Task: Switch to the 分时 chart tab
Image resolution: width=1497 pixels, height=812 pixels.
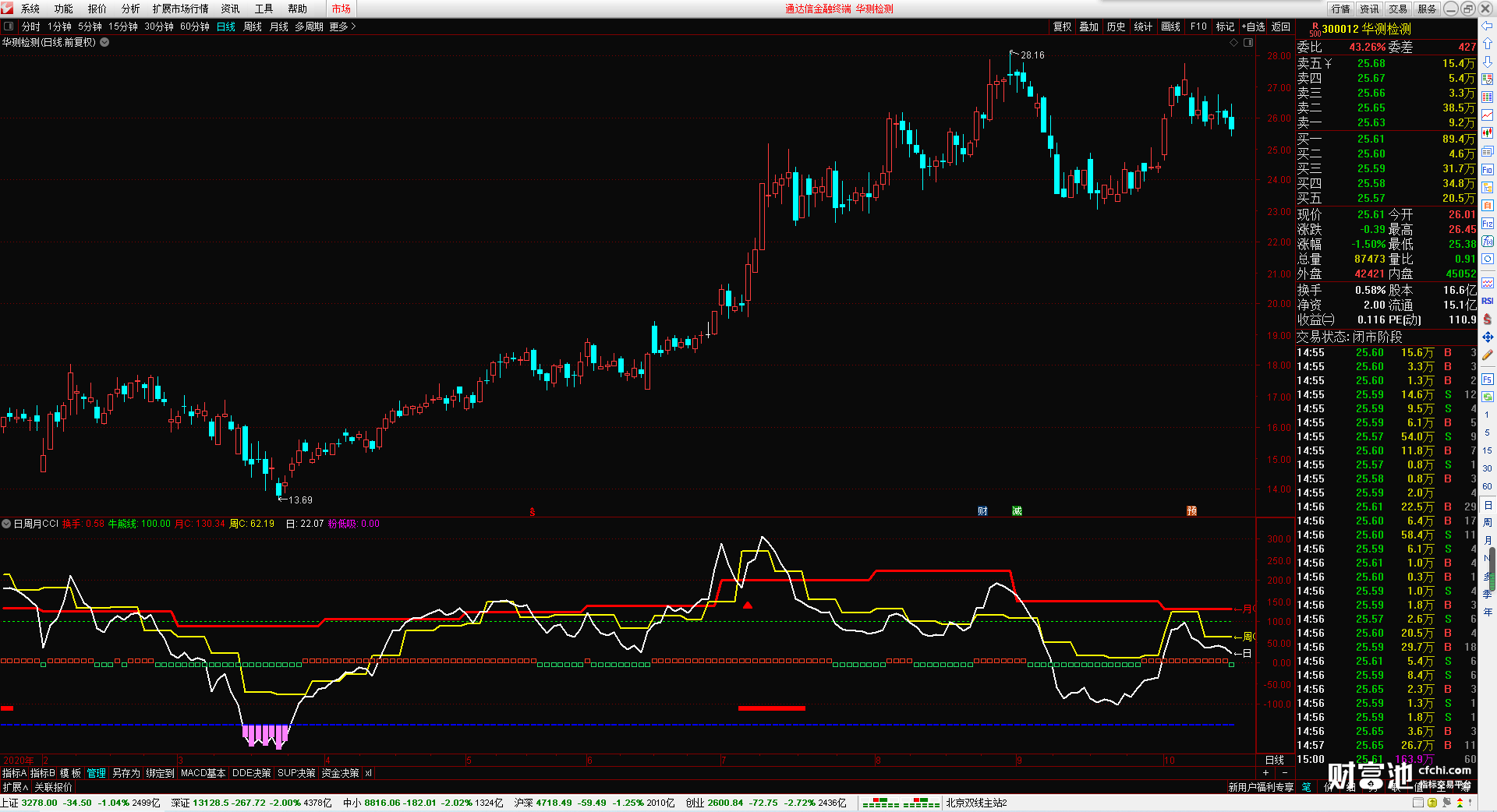Action: (x=30, y=26)
